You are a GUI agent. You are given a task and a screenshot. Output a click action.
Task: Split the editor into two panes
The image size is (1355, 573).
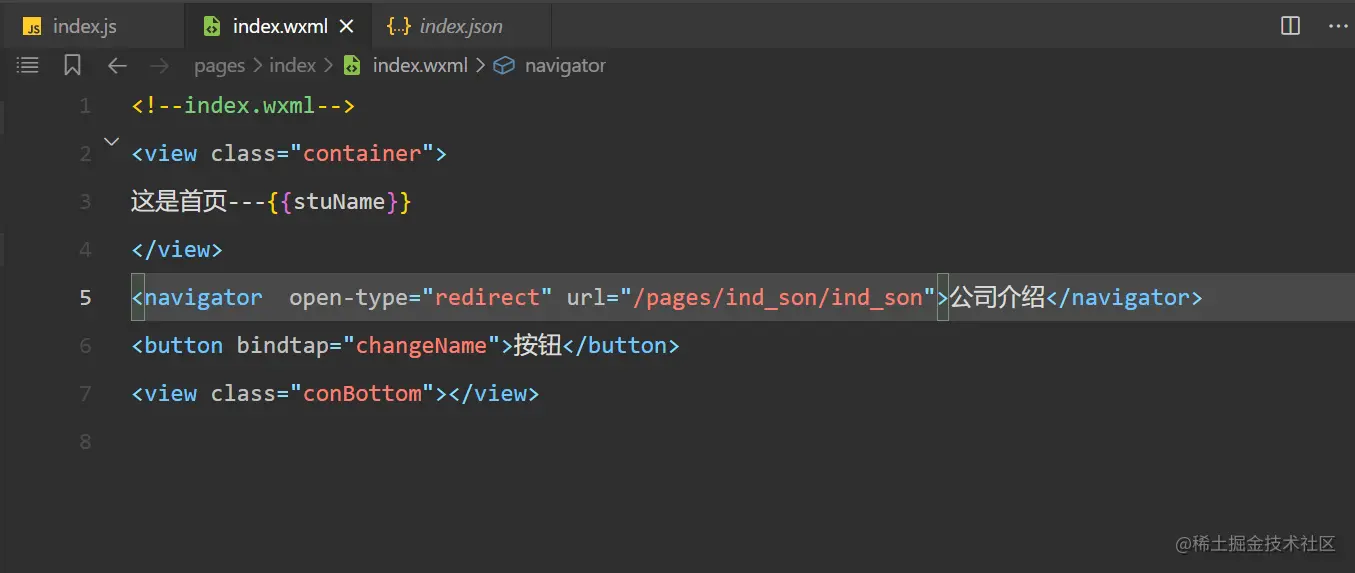[x=1291, y=26]
